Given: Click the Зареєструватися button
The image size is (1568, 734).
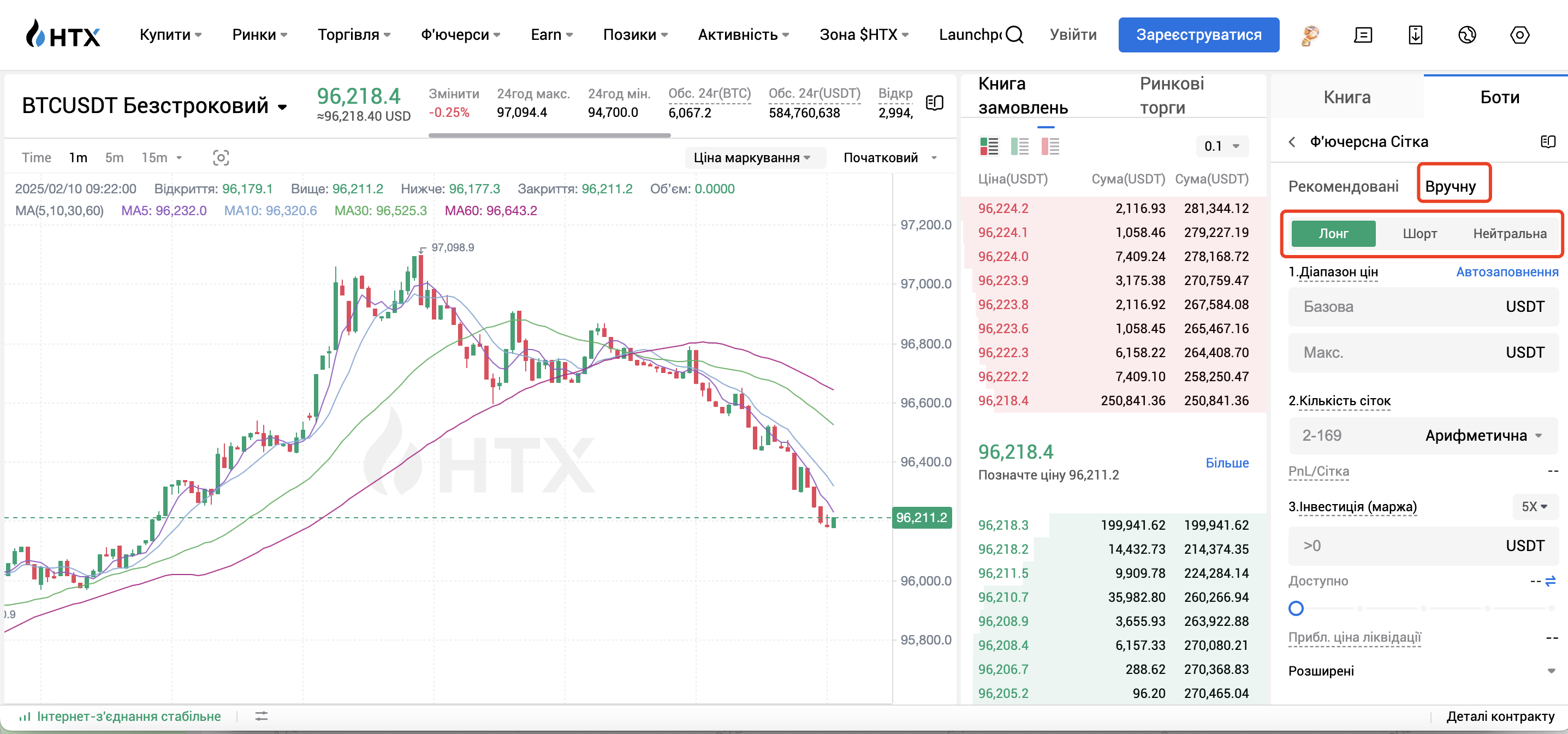Looking at the screenshot, I should (1198, 35).
